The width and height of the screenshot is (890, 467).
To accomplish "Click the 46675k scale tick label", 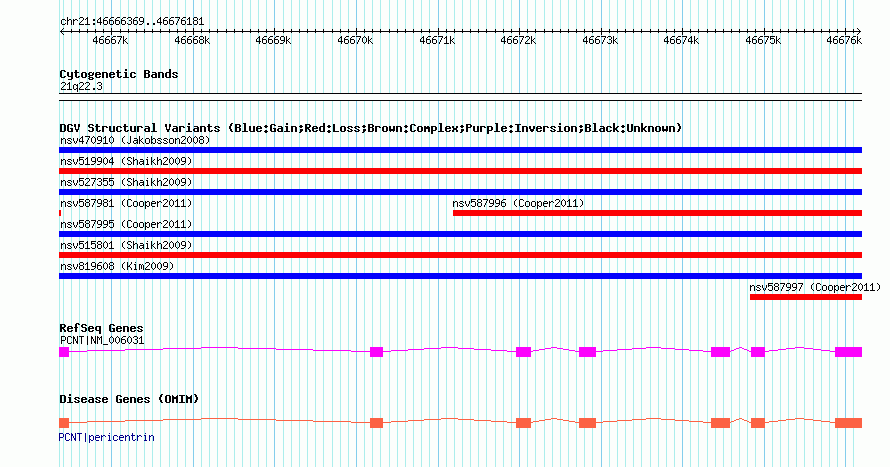I will pos(763,41).
